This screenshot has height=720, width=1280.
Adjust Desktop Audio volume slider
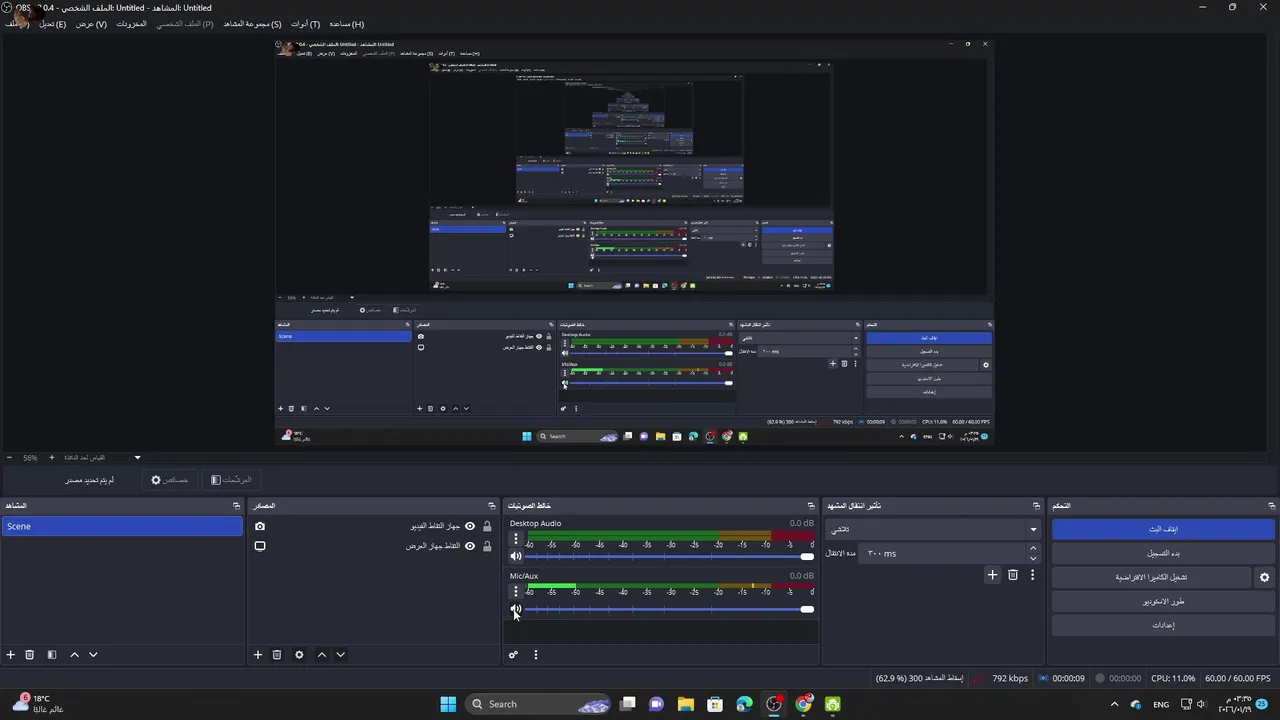pyautogui.click(x=669, y=556)
